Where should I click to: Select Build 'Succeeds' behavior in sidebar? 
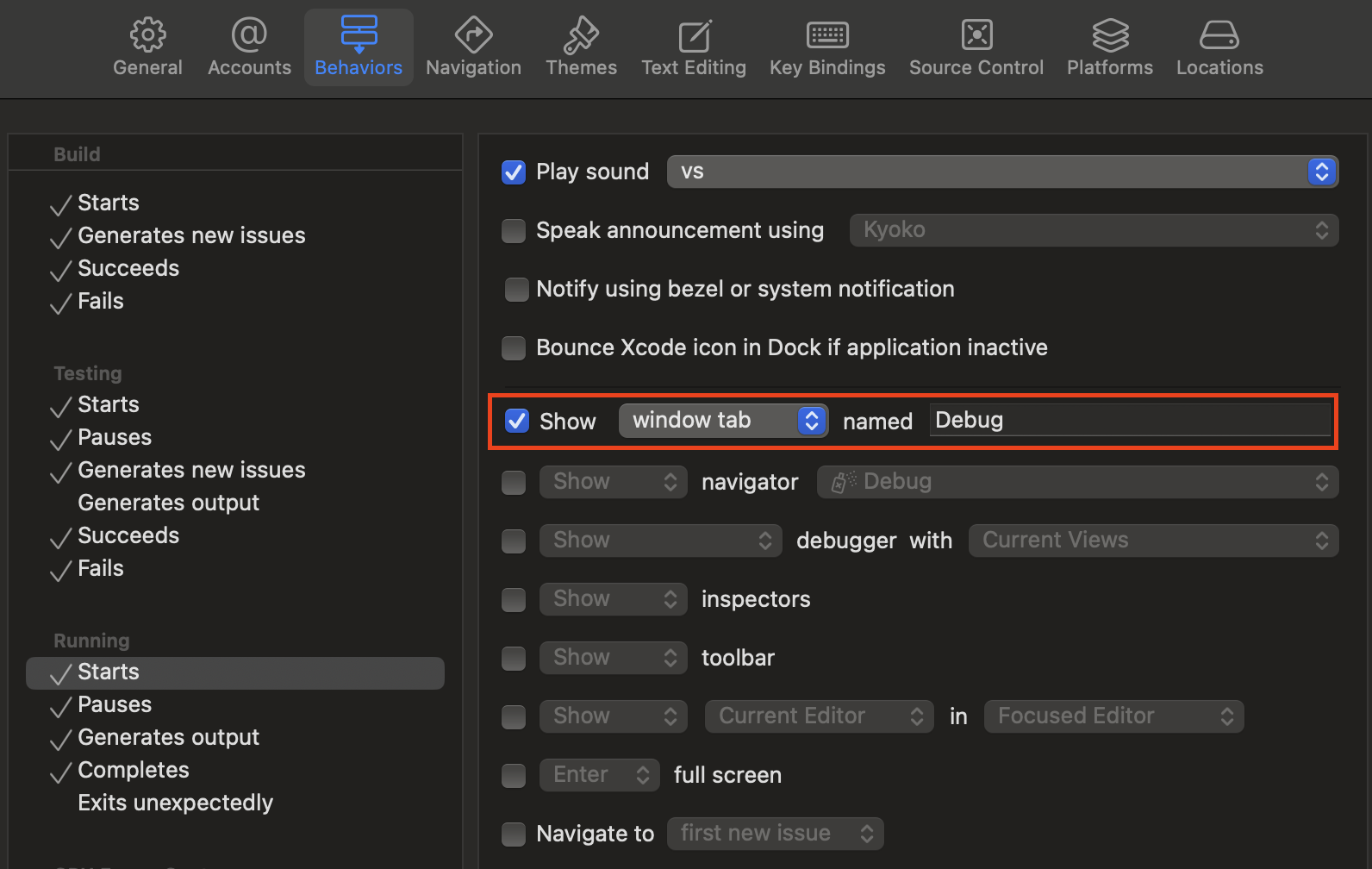(128, 268)
